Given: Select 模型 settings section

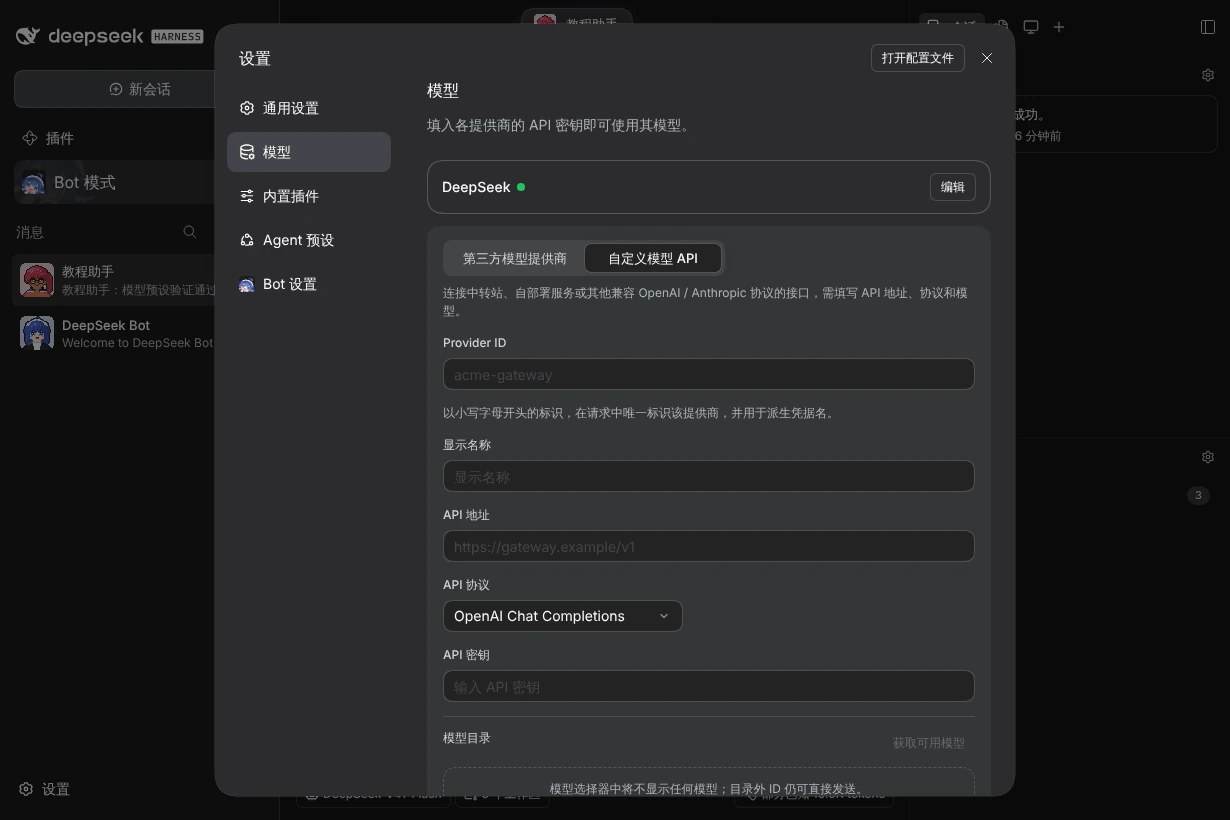Looking at the screenshot, I should point(308,152).
